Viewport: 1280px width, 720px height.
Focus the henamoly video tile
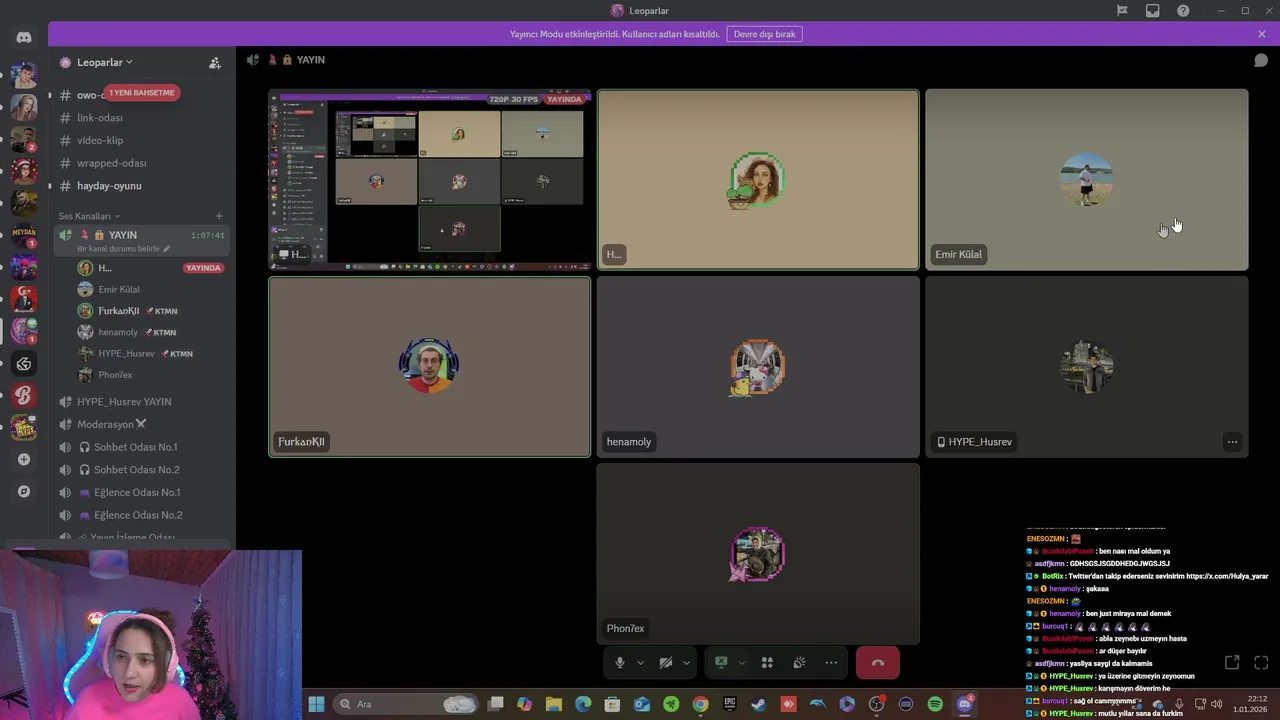click(758, 367)
